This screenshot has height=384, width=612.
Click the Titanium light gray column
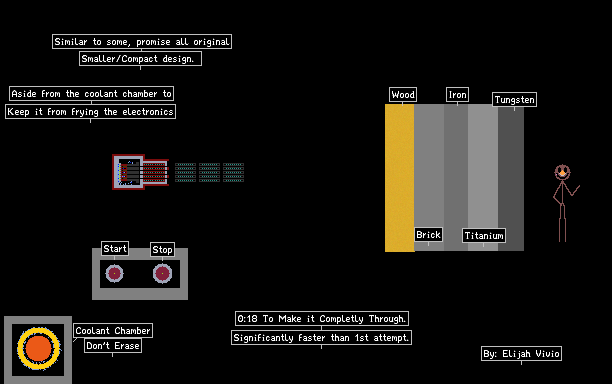483,178
